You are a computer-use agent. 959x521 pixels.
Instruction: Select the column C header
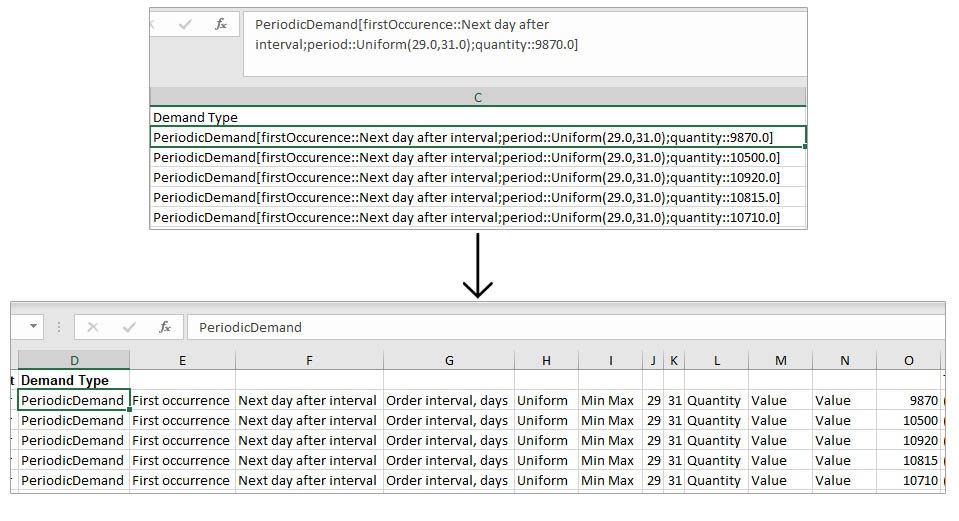pyautogui.click(x=478, y=97)
